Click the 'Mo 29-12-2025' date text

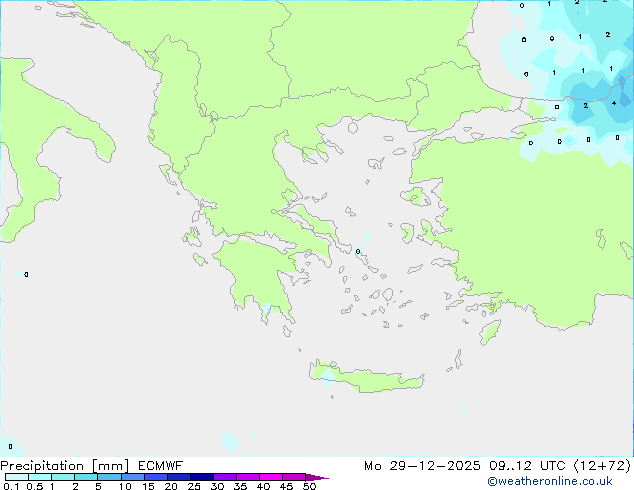[x=422, y=466]
